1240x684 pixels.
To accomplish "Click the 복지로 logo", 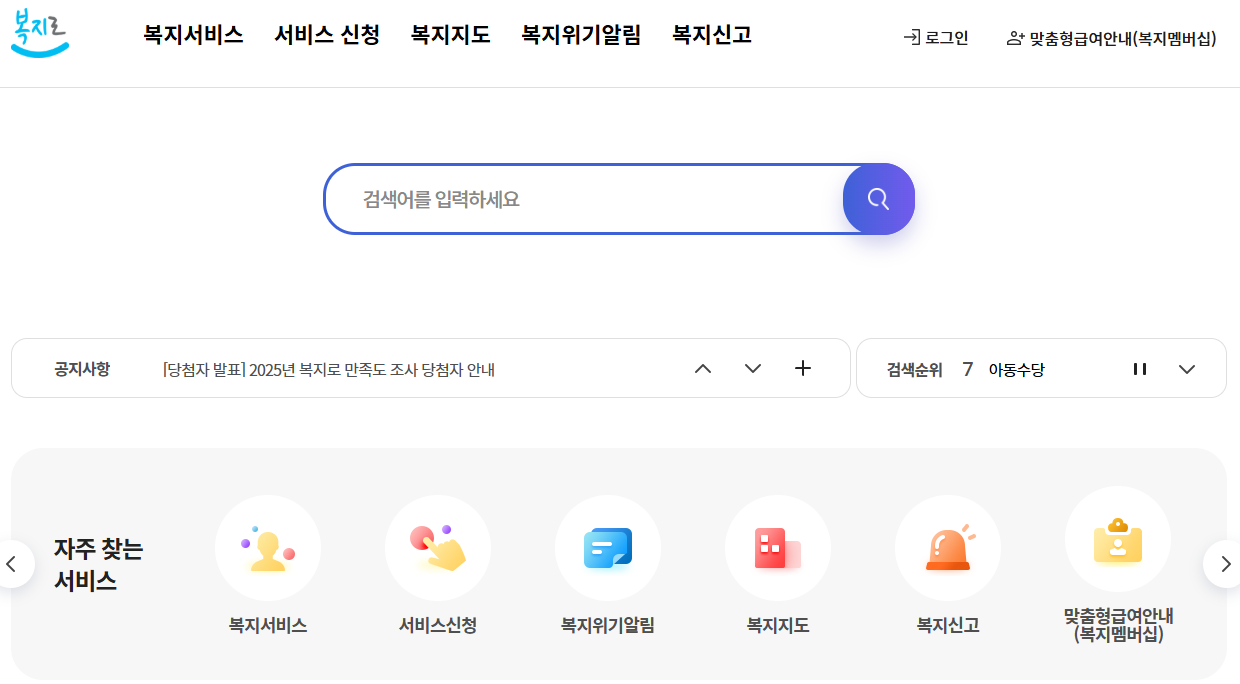I will tap(40, 33).
